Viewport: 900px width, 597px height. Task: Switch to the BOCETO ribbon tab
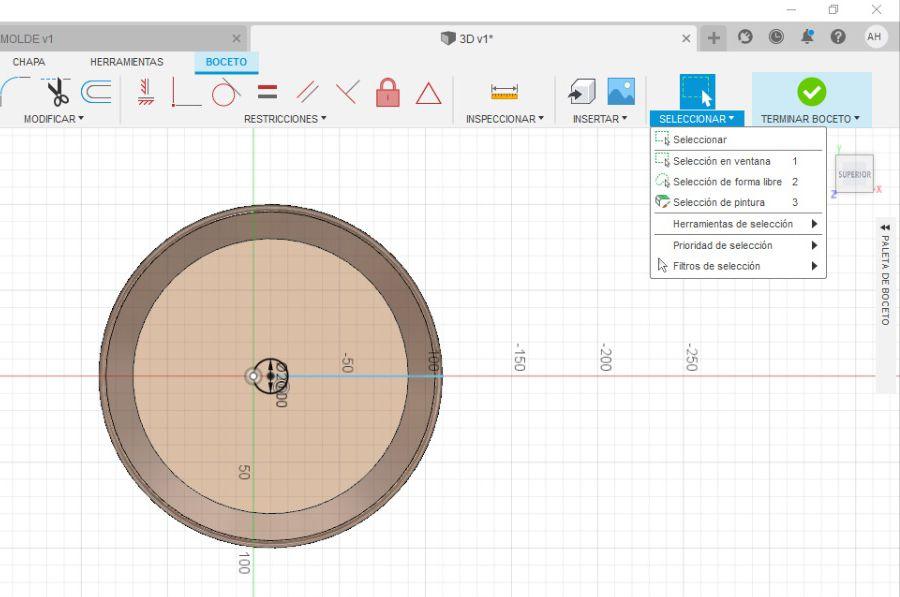pos(226,61)
